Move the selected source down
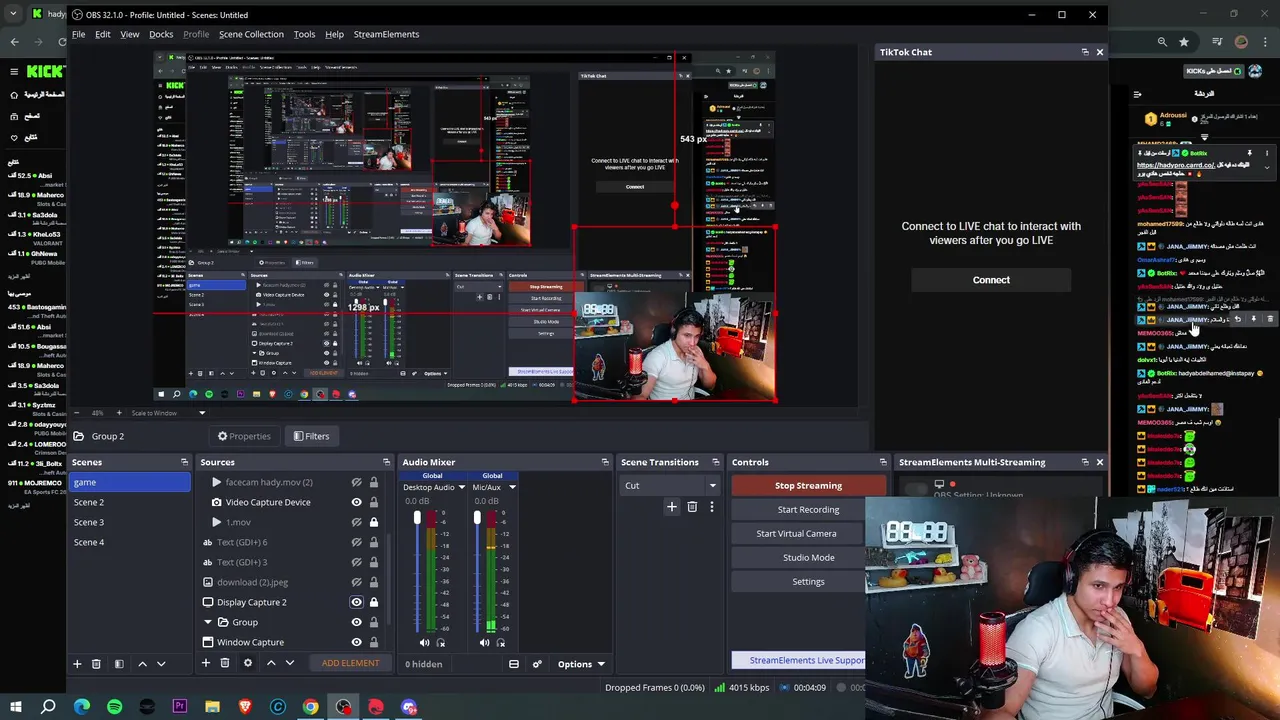1280x720 pixels. coord(290,663)
